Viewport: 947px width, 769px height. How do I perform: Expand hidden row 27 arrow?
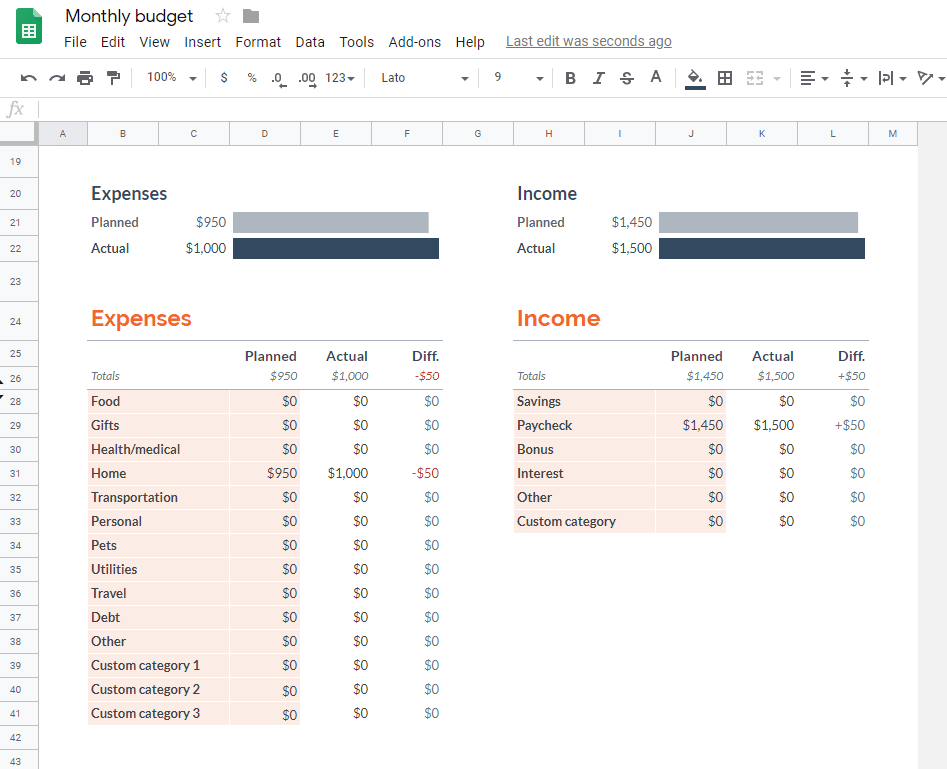click(x=2, y=397)
